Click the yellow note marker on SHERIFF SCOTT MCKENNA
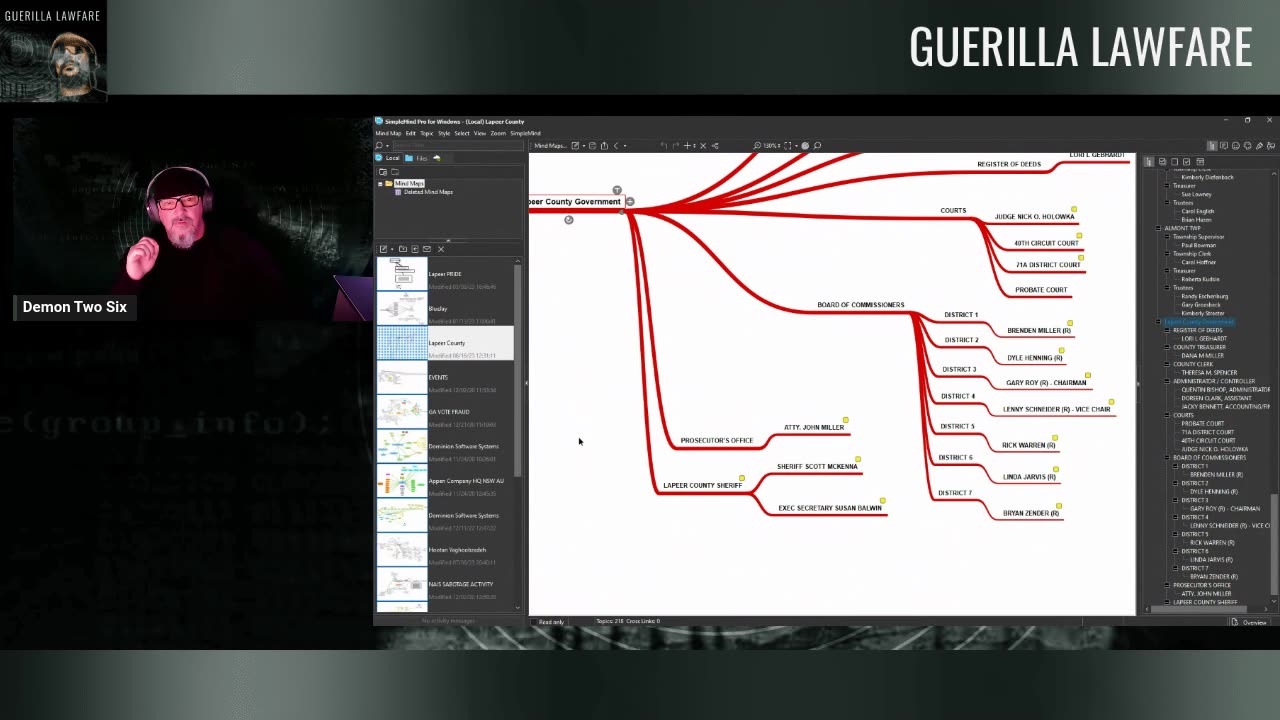This screenshot has height=720, width=1280. [x=857, y=459]
